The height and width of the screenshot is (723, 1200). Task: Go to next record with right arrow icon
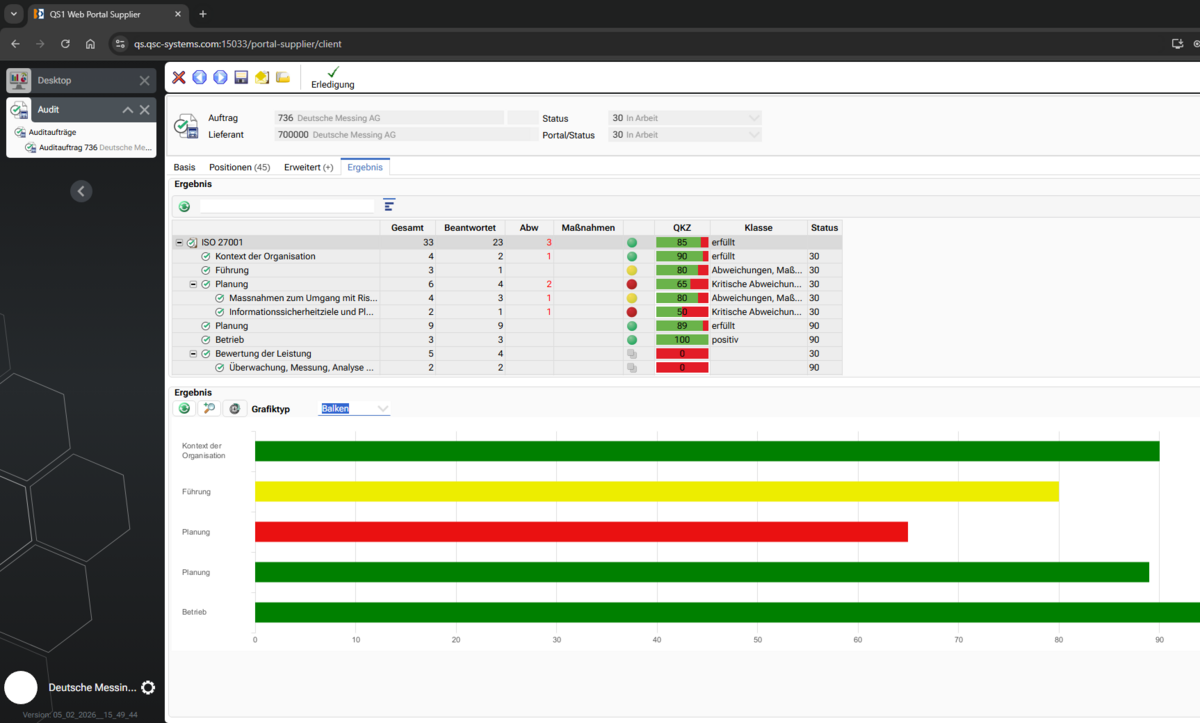220,77
